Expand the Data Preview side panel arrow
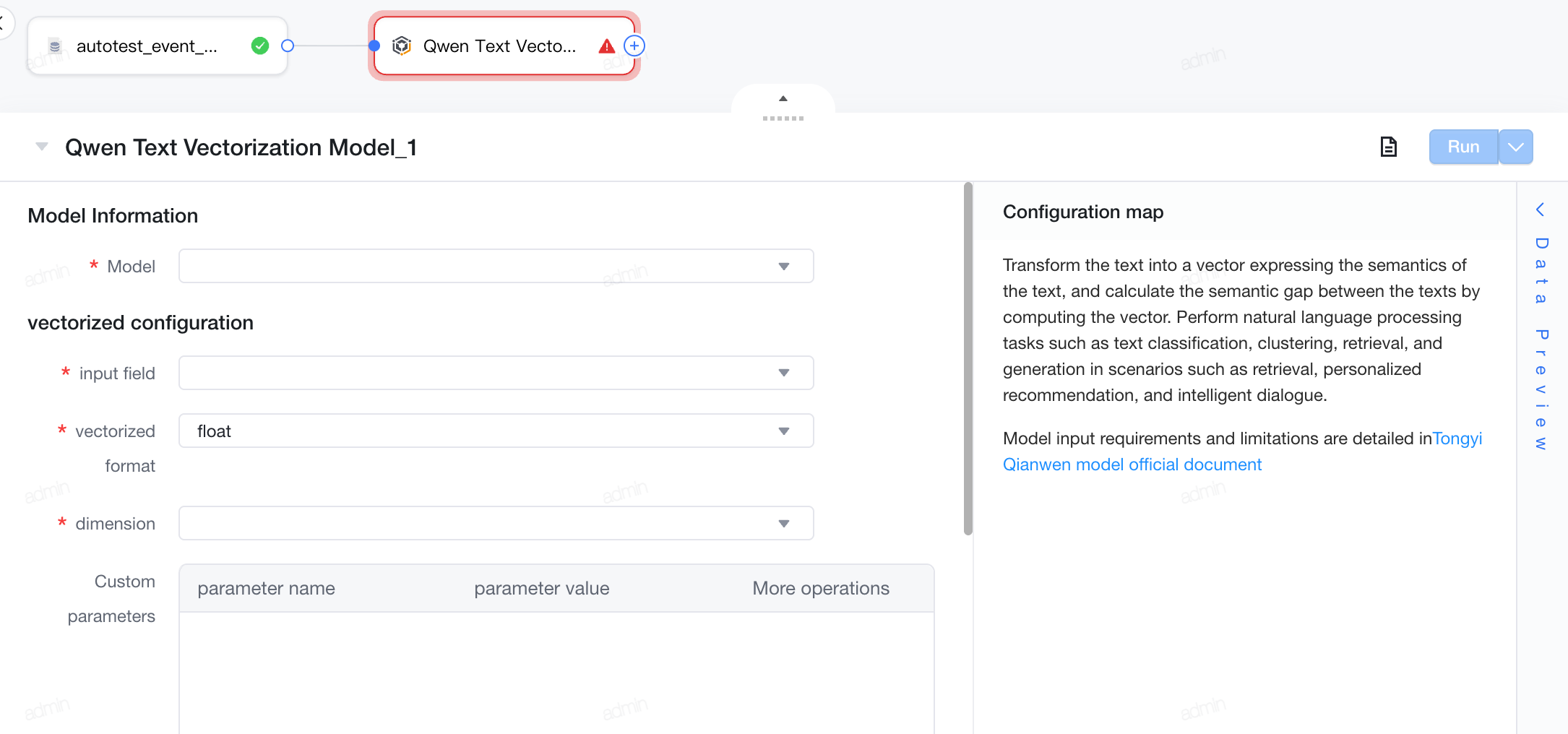The height and width of the screenshot is (734, 1568). (1540, 210)
